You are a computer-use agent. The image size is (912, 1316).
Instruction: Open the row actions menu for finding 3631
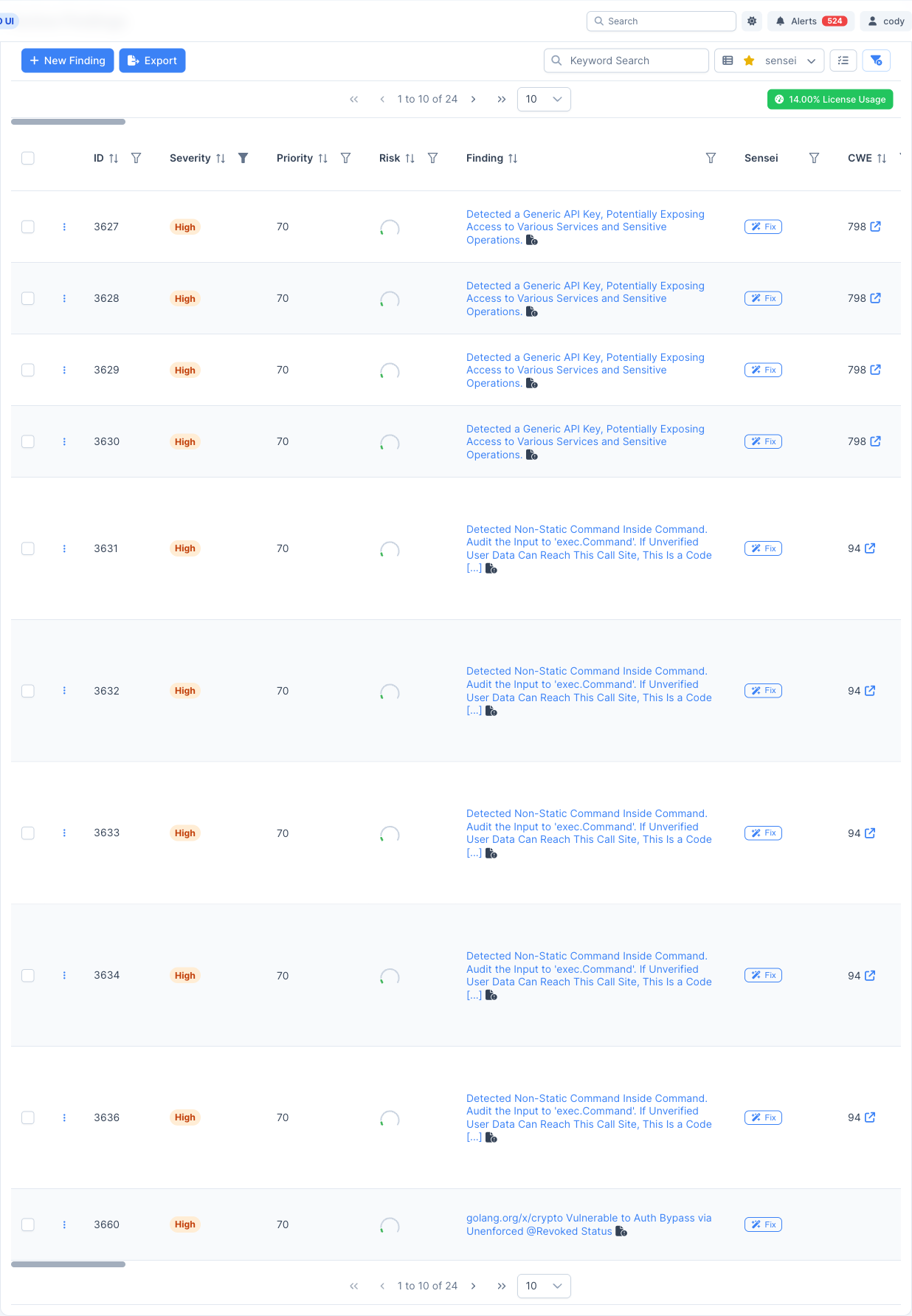[x=64, y=548]
